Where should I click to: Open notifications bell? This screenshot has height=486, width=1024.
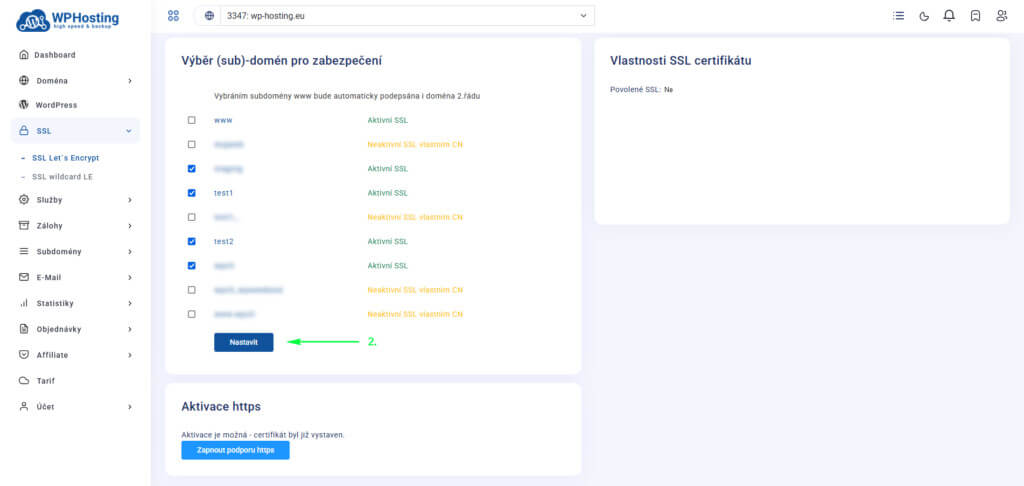pos(949,16)
